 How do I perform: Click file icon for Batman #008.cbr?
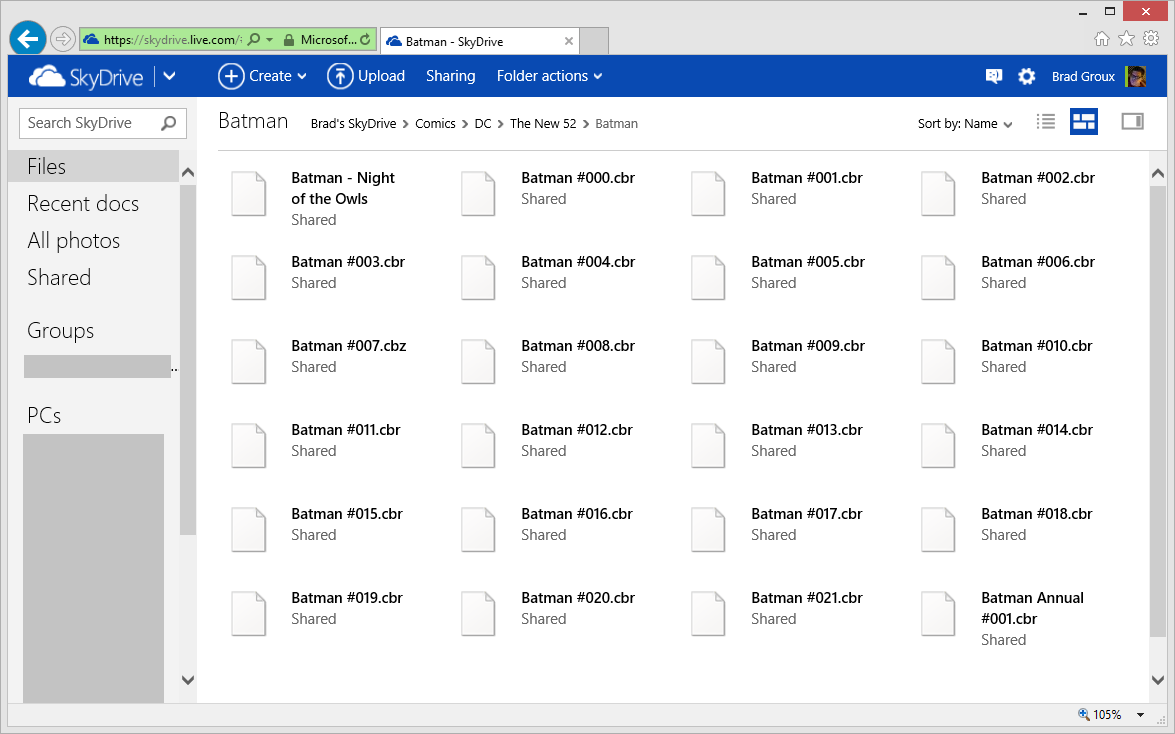coord(478,361)
